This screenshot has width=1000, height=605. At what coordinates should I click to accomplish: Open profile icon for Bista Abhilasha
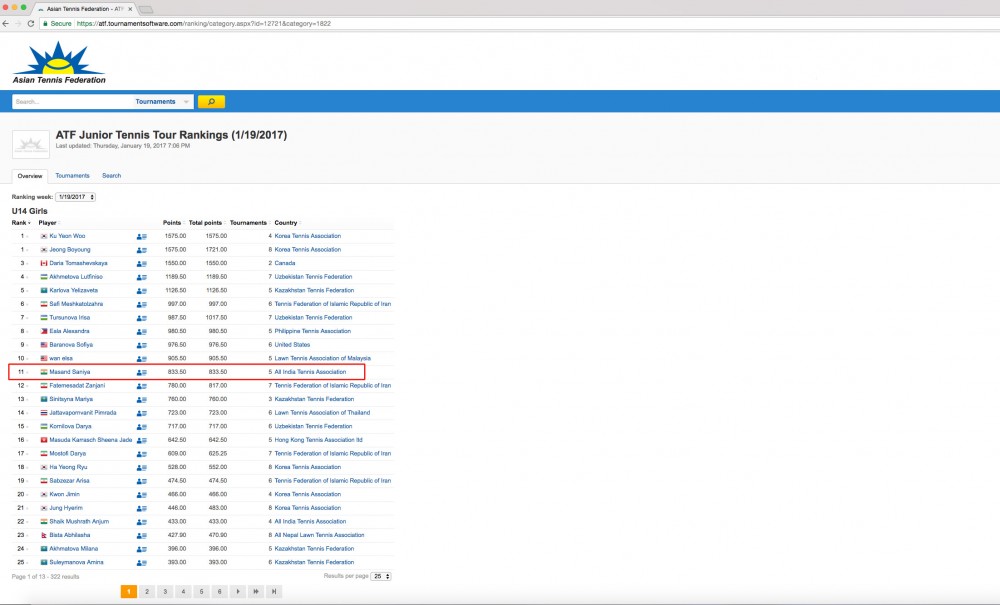pos(142,536)
